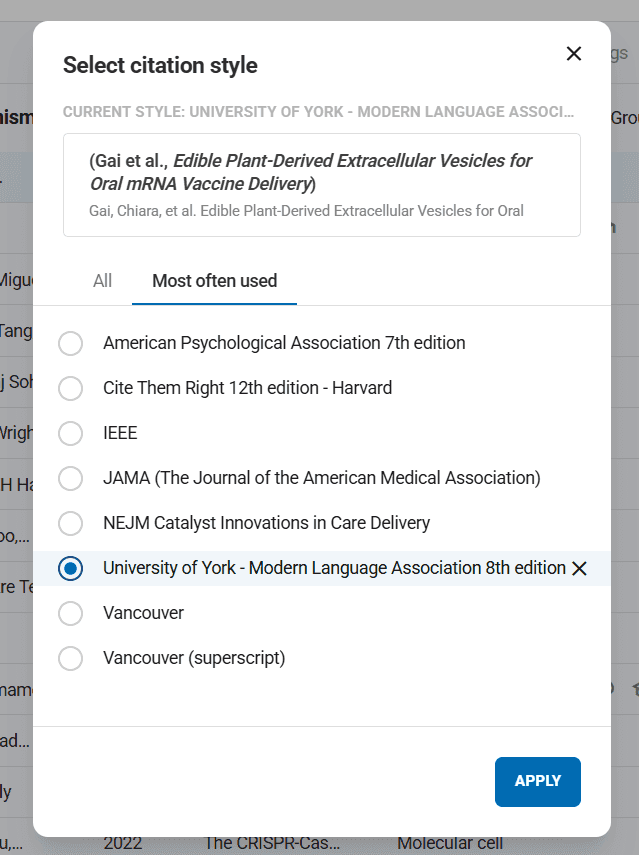Select Vancouver (superscript) style
The image size is (639, 855).
click(x=71, y=658)
